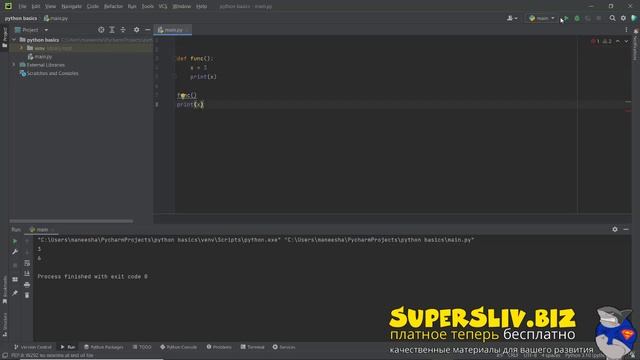Rerun main with green arrow in Run panel
Viewport: 640px width, 360px height.
(x=15, y=241)
